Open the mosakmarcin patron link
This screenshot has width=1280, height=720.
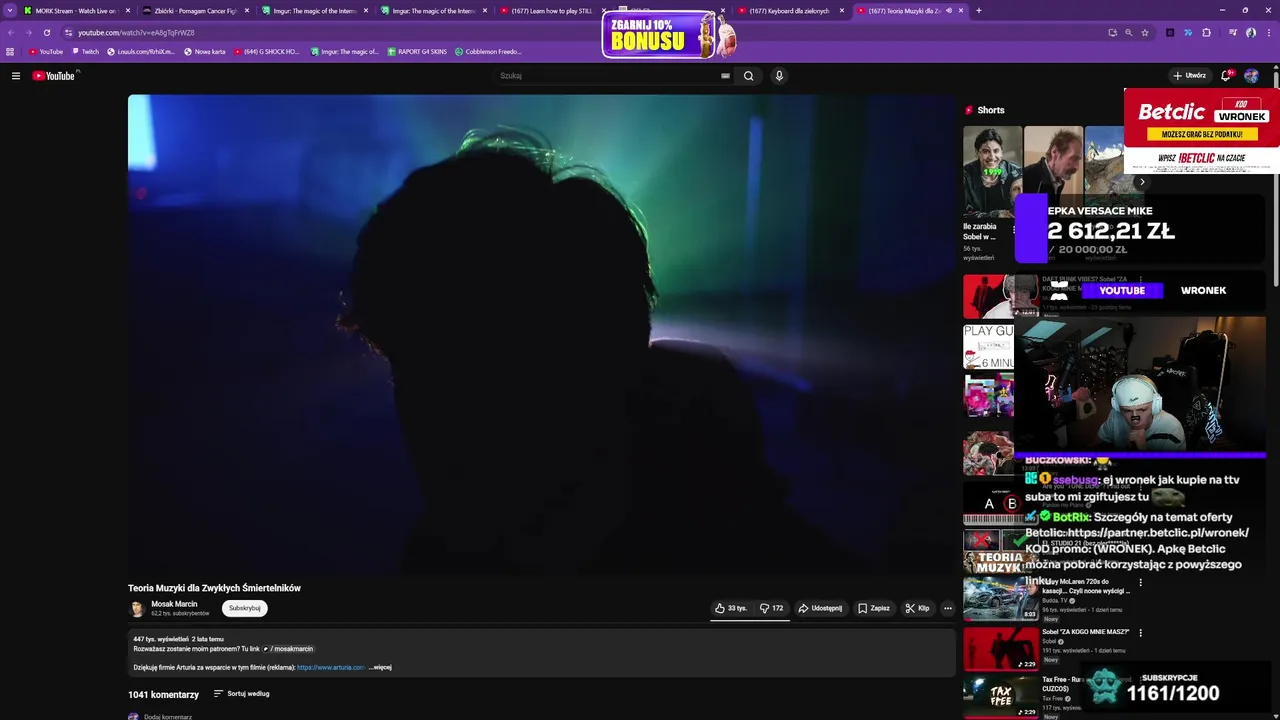(288, 649)
